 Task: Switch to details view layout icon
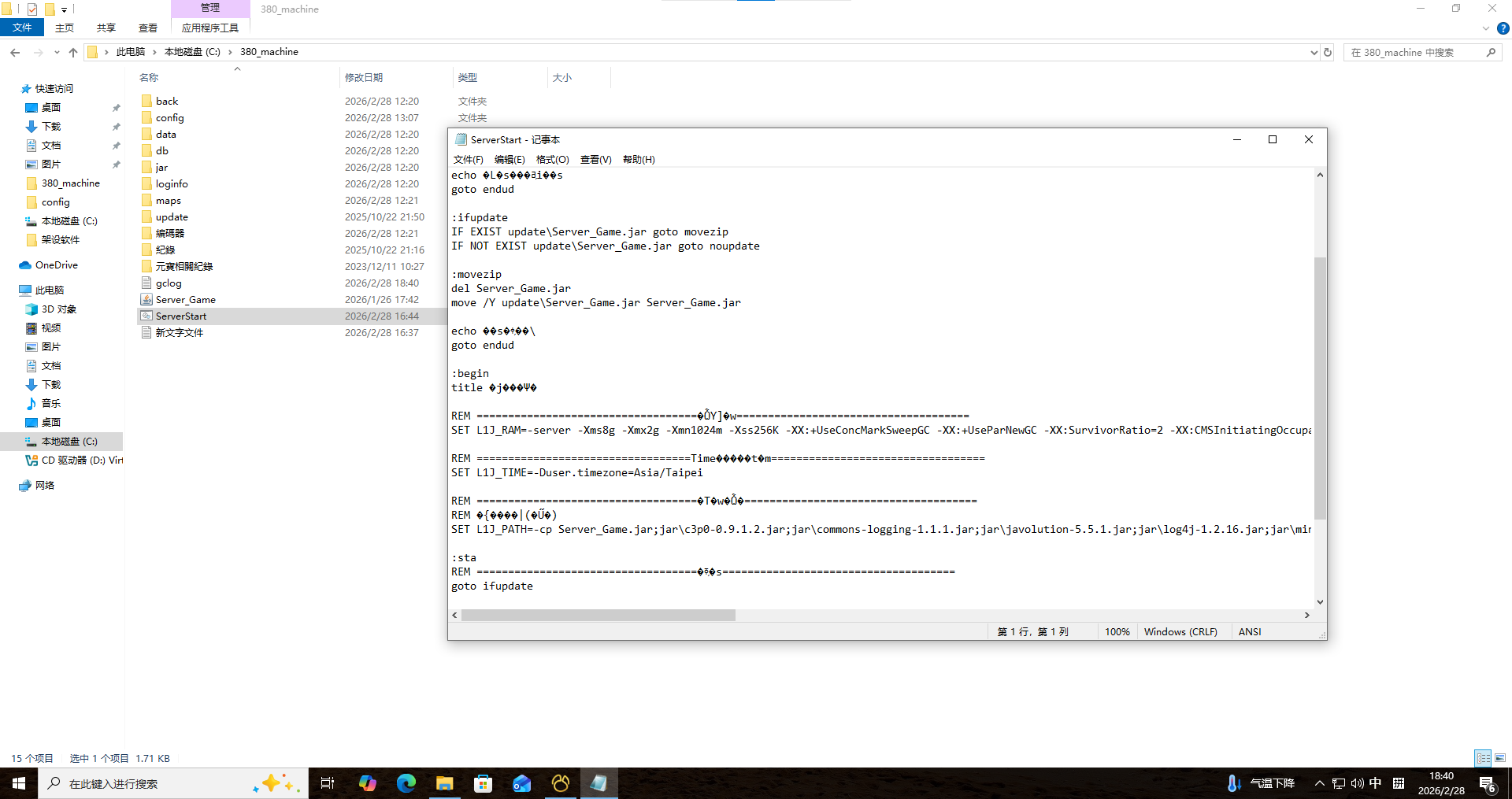(1483, 758)
